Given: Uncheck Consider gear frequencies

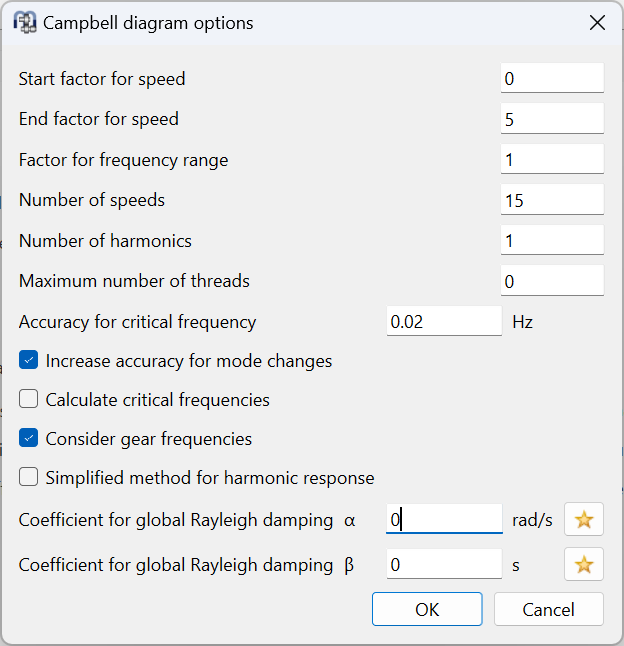Looking at the screenshot, I should [29, 439].
